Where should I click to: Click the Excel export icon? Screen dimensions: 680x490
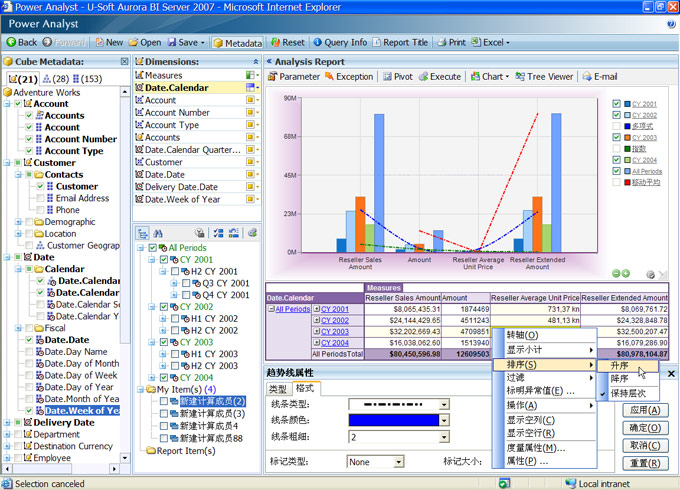coord(476,42)
